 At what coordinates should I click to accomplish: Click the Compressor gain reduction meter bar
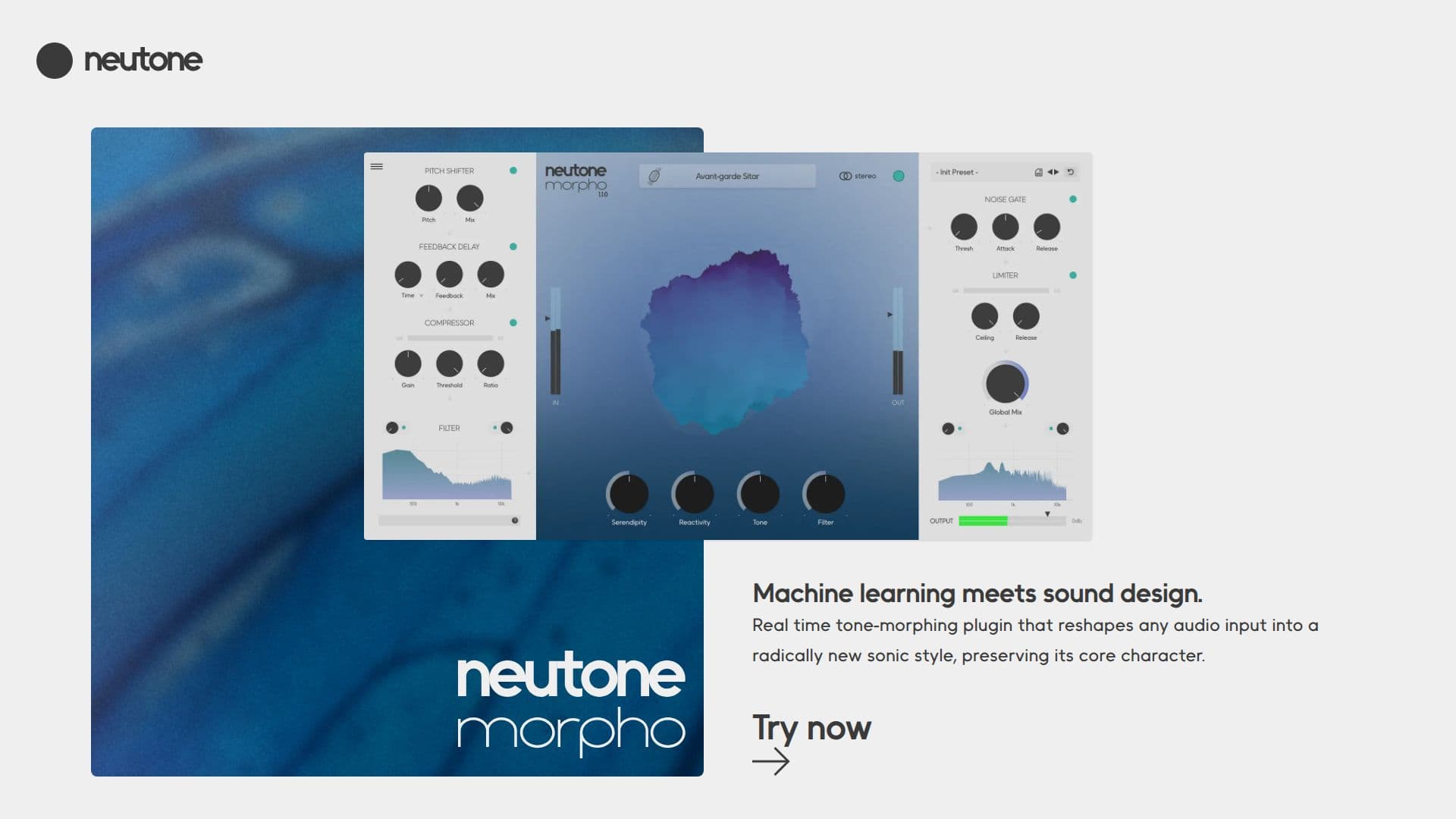tap(450, 338)
